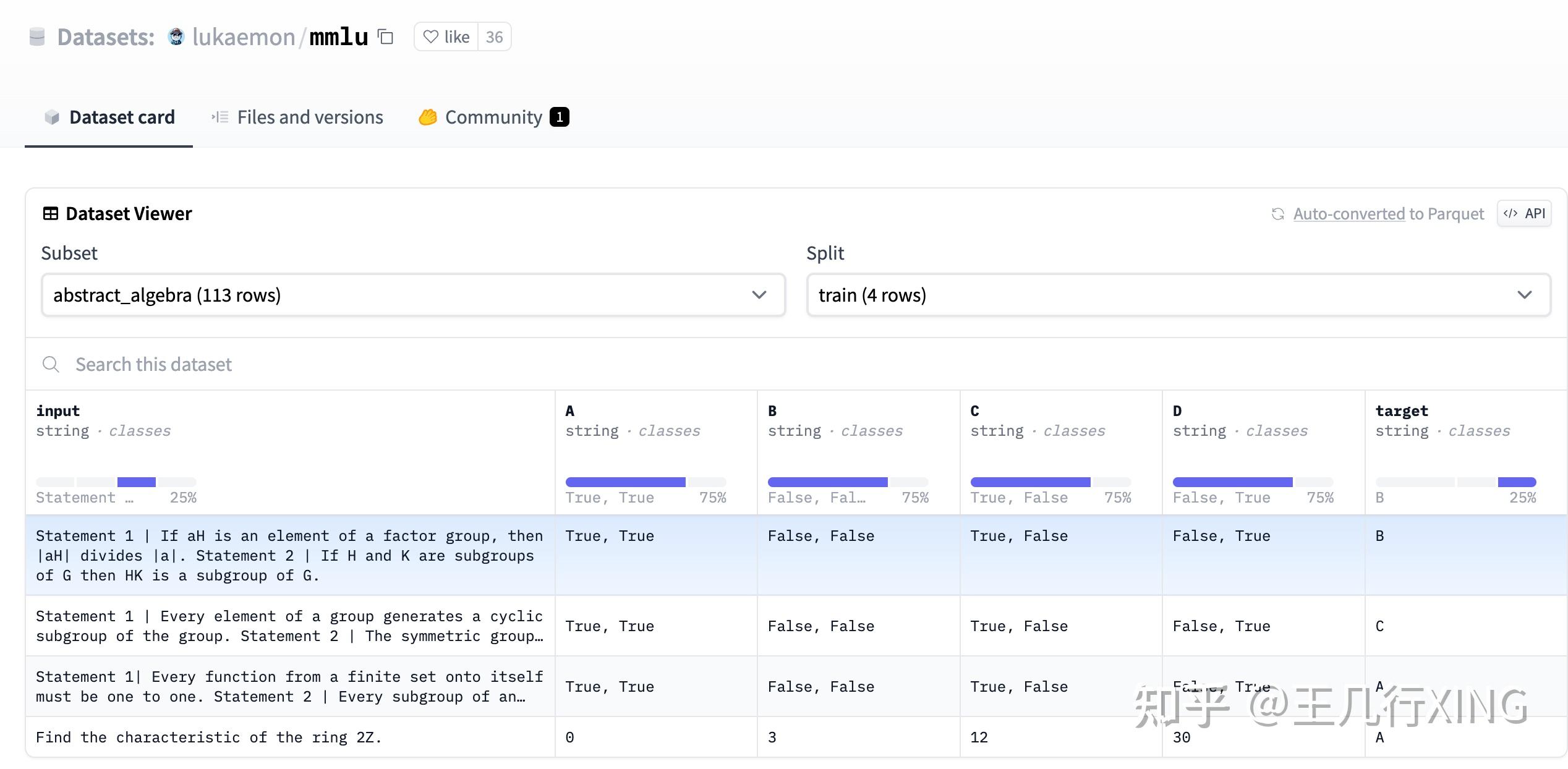This screenshot has height=769, width=1568.
Task: Click the target column B histogram bar
Action: (1517, 482)
